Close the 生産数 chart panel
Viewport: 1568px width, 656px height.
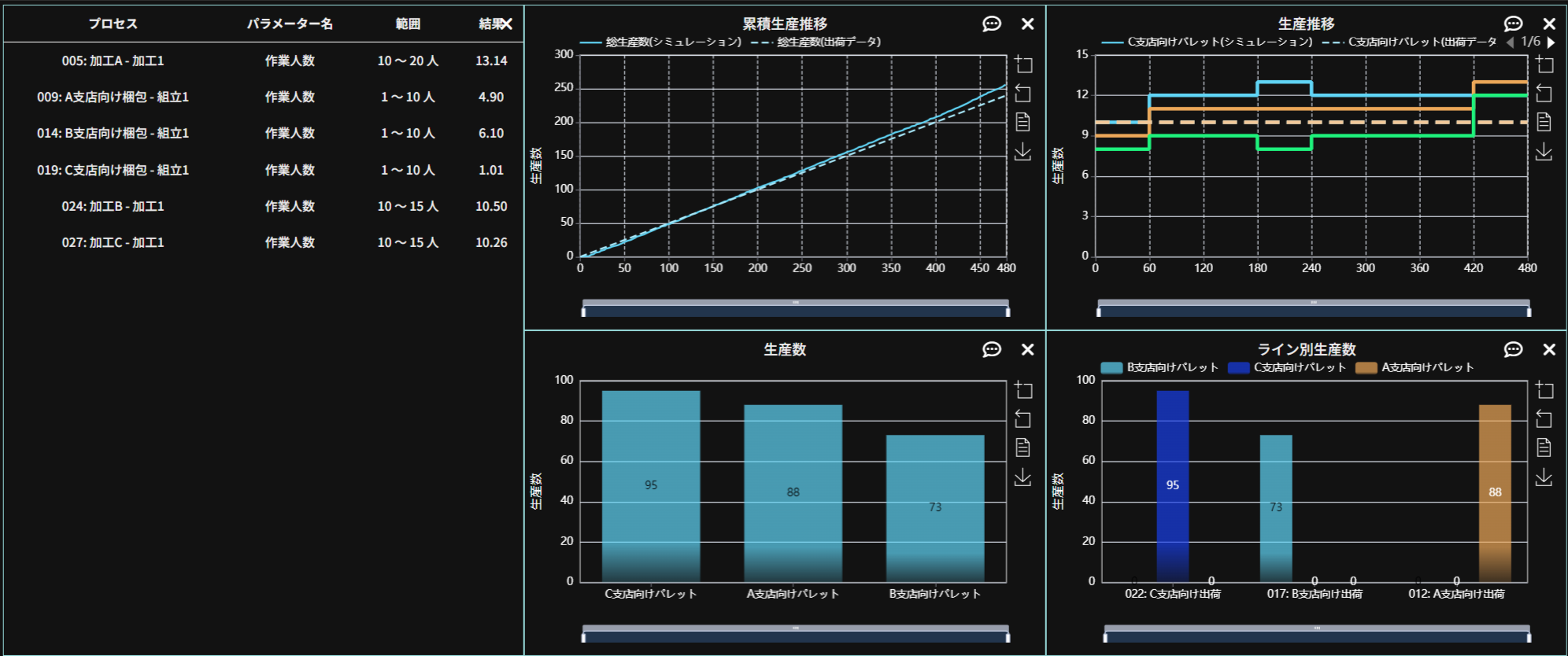(x=1027, y=350)
